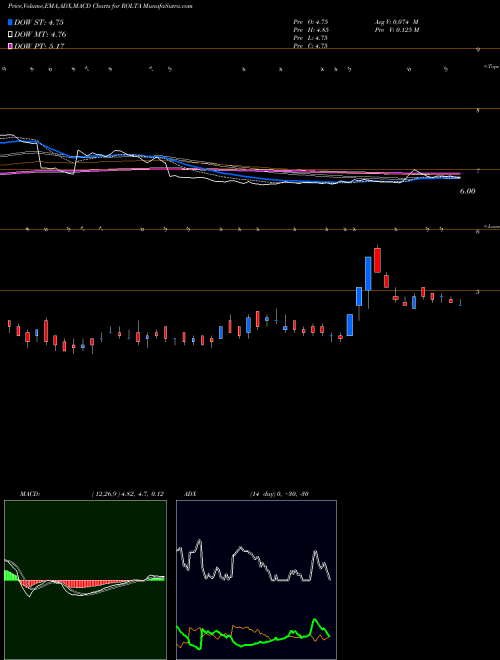The height and width of the screenshot is (660, 500).
Task: Click the y-axis label '9'
Action: [478, 50]
